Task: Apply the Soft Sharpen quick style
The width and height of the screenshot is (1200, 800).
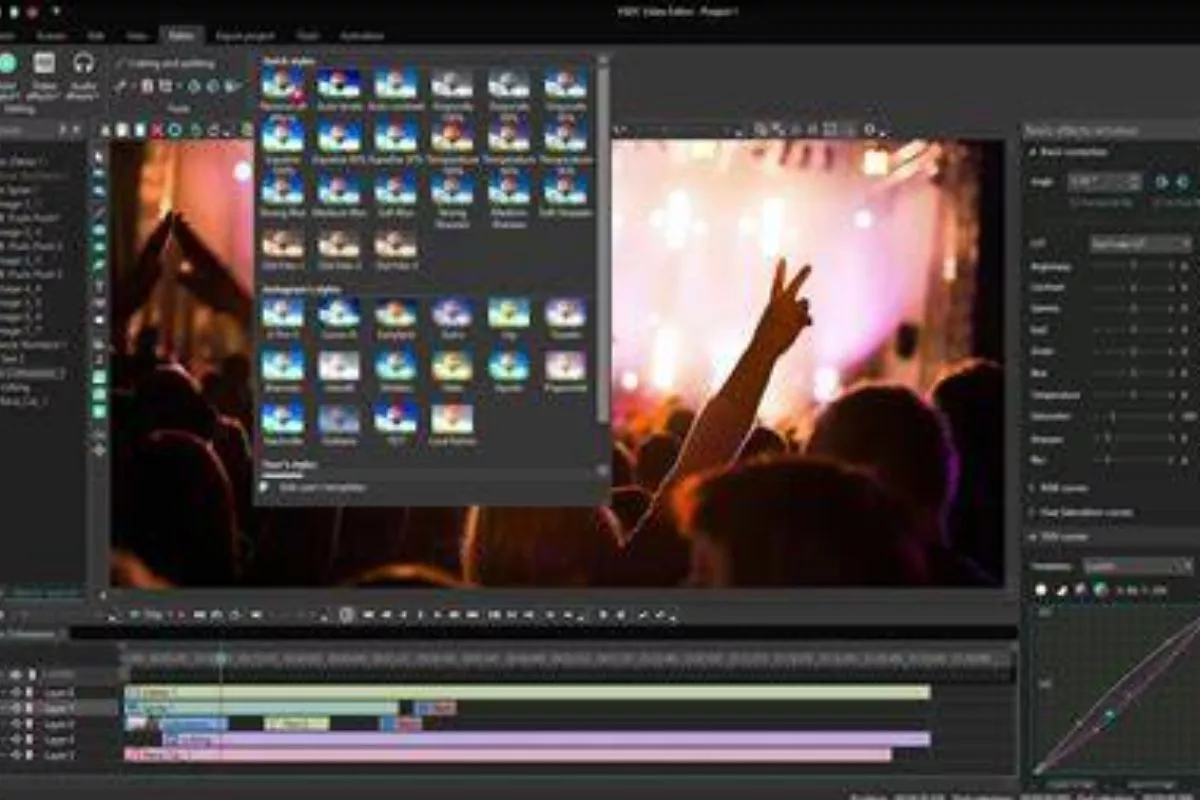Action: (566, 192)
